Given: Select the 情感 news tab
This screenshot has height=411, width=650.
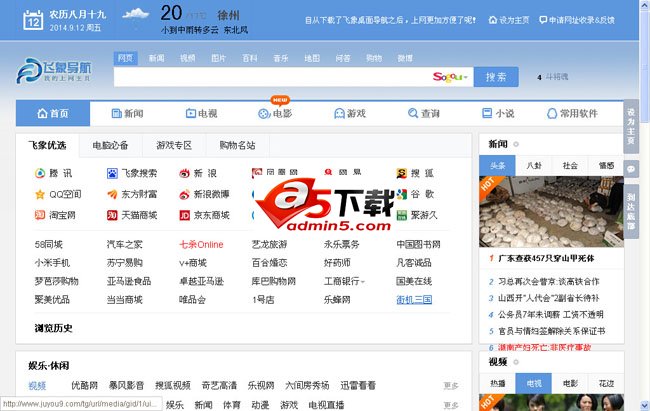Looking at the screenshot, I should coord(606,165).
